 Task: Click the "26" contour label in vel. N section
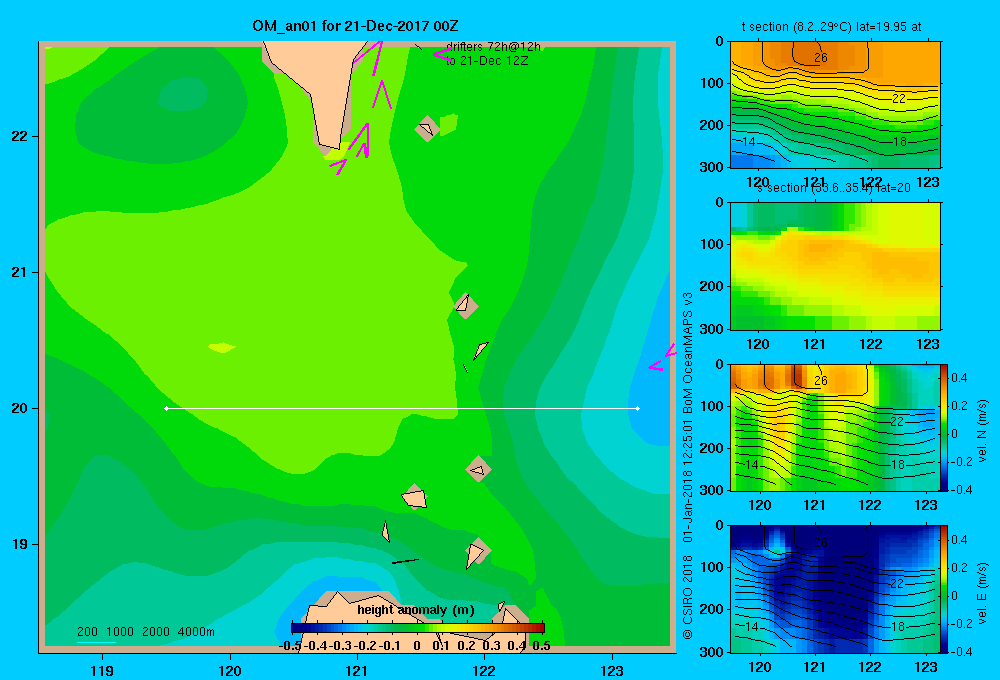821,381
